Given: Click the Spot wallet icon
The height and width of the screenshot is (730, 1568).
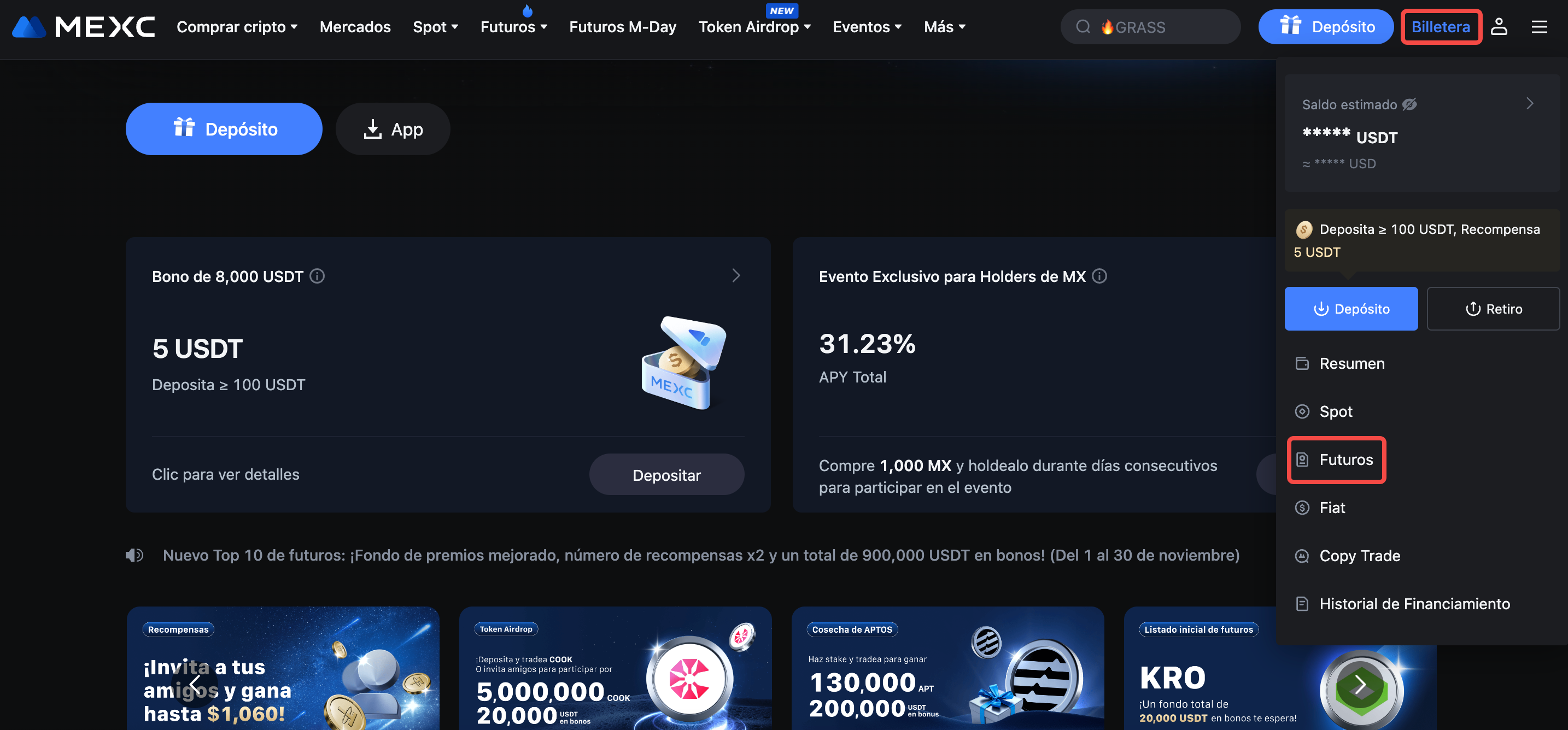Looking at the screenshot, I should (x=1302, y=411).
